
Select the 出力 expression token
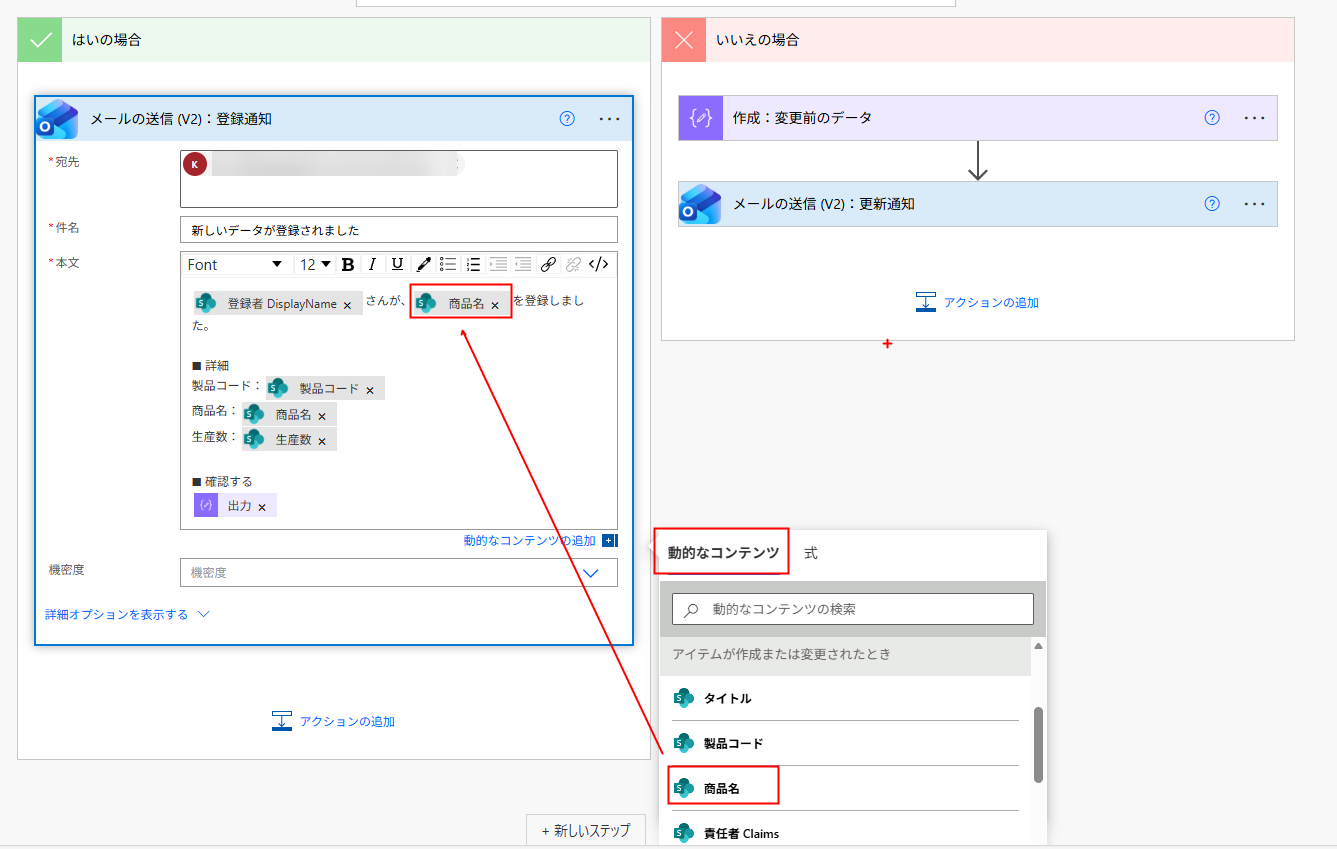point(235,506)
